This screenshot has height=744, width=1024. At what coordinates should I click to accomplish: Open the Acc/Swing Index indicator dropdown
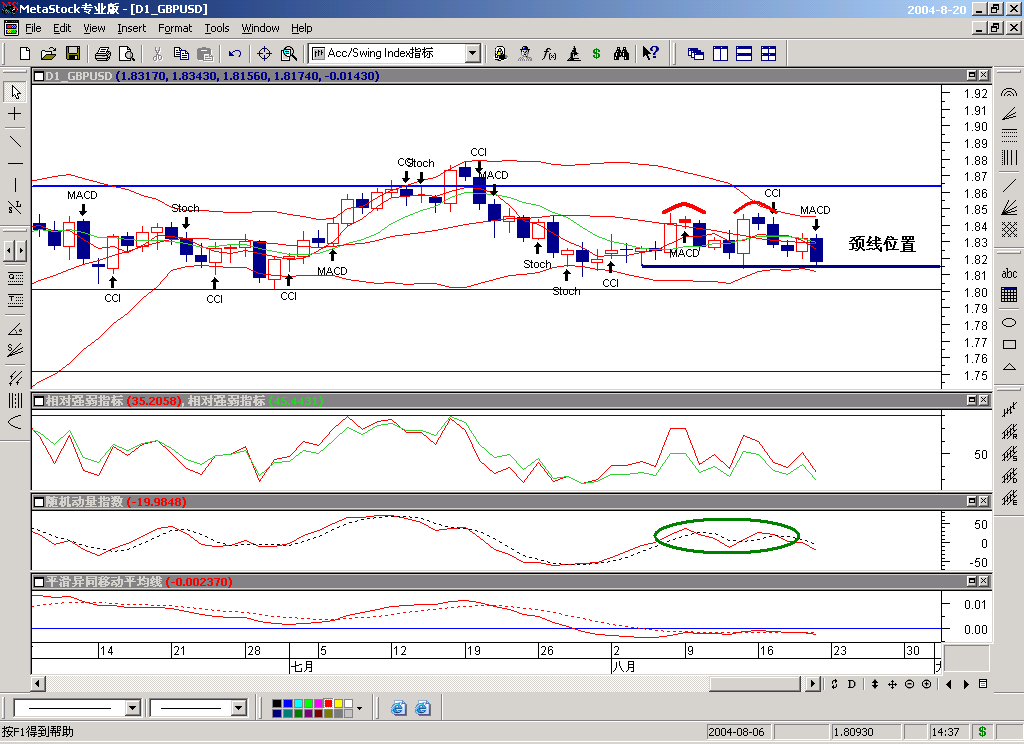point(472,53)
